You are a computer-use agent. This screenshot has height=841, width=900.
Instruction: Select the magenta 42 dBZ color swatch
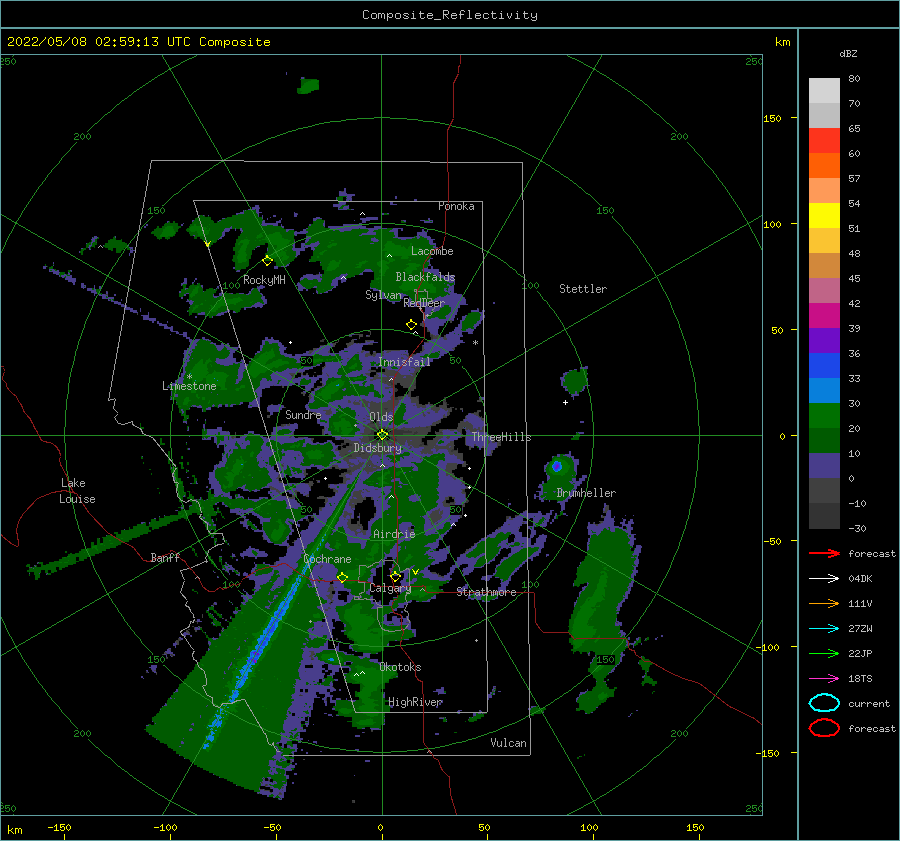click(824, 315)
